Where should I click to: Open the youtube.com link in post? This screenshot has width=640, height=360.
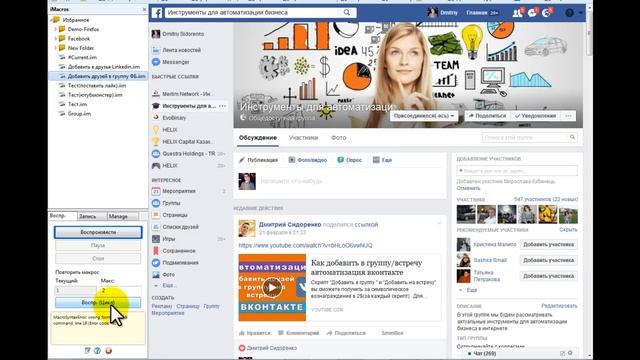click(305, 245)
